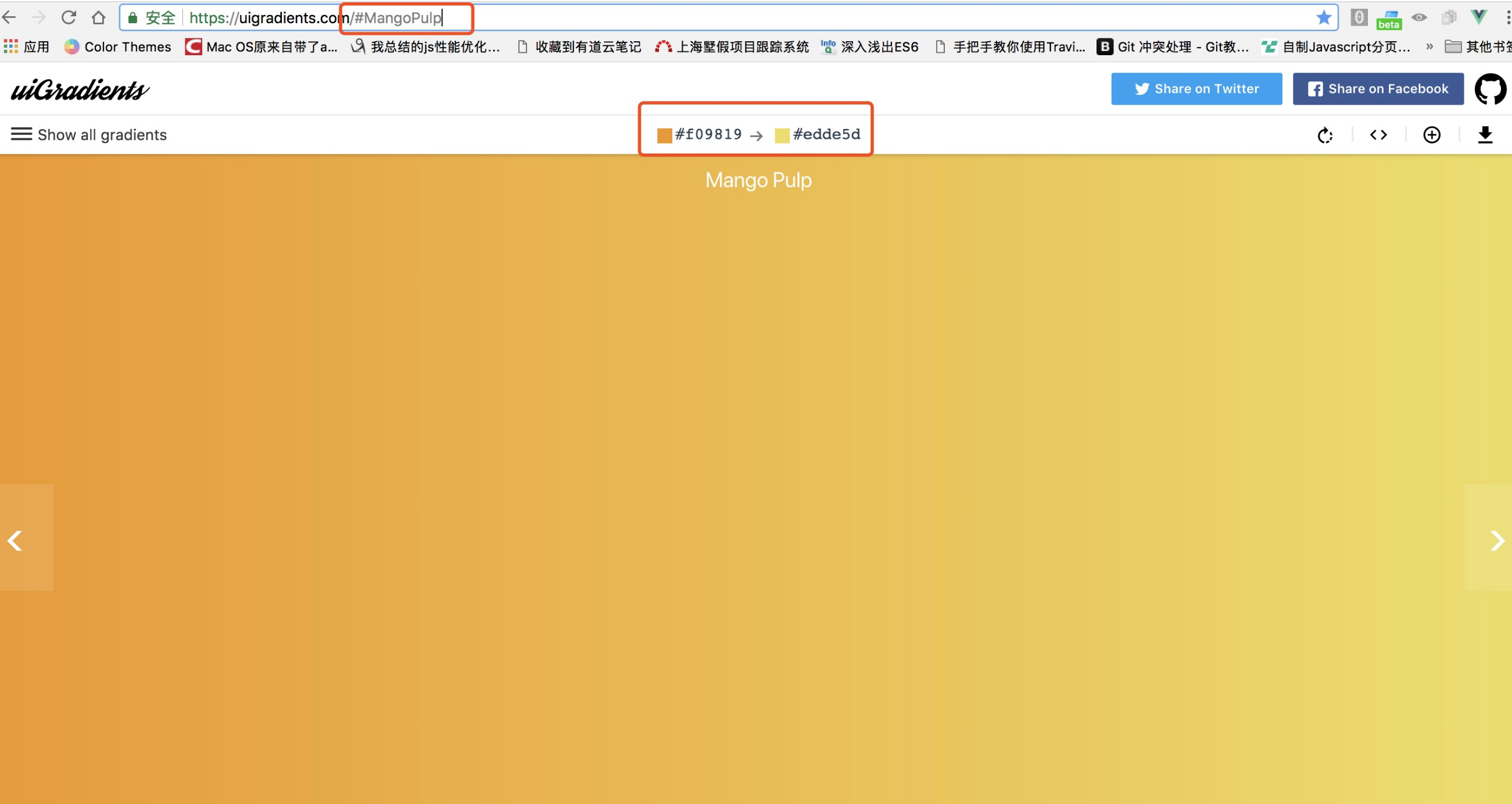Go to the previous gradient with left arrow

click(x=15, y=539)
